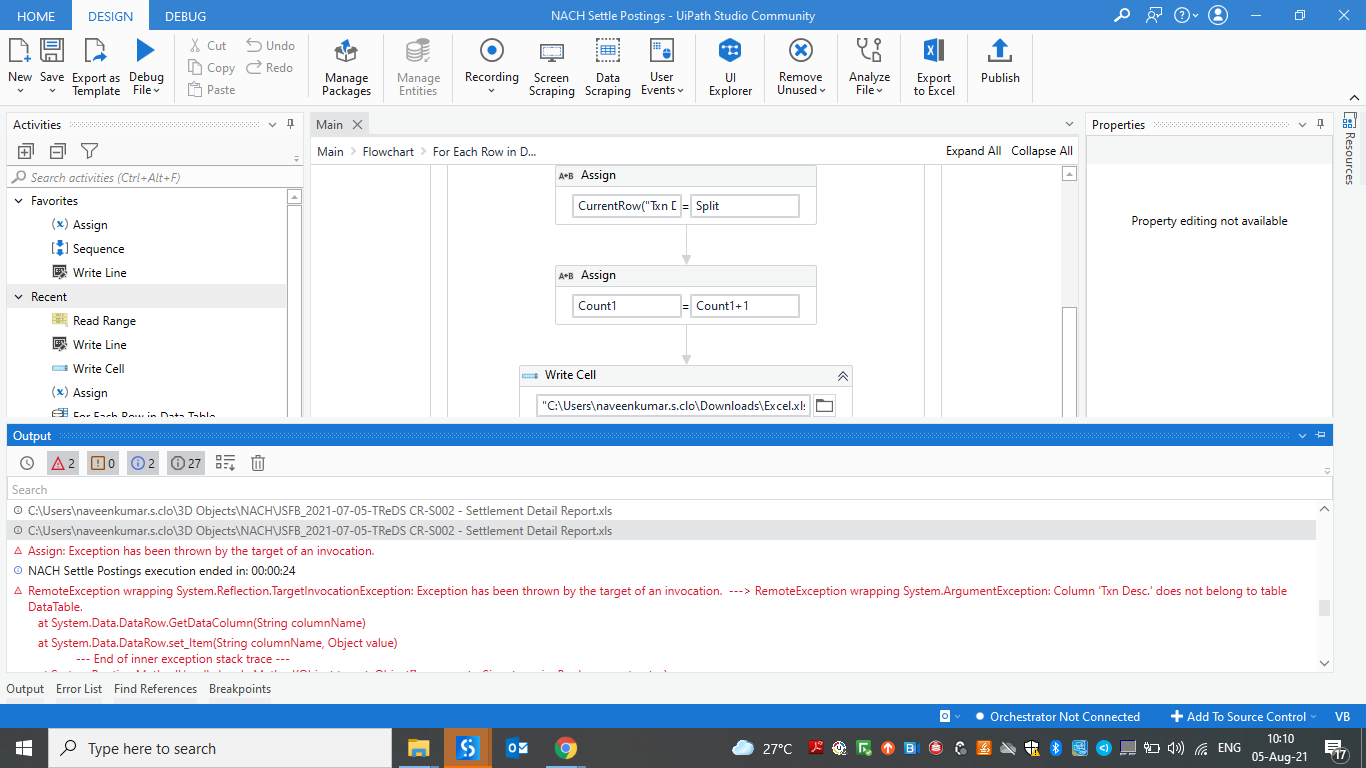This screenshot has height=768, width=1366.
Task: Browse for workbook with the Write Cell folder icon
Action: pos(824,406)
